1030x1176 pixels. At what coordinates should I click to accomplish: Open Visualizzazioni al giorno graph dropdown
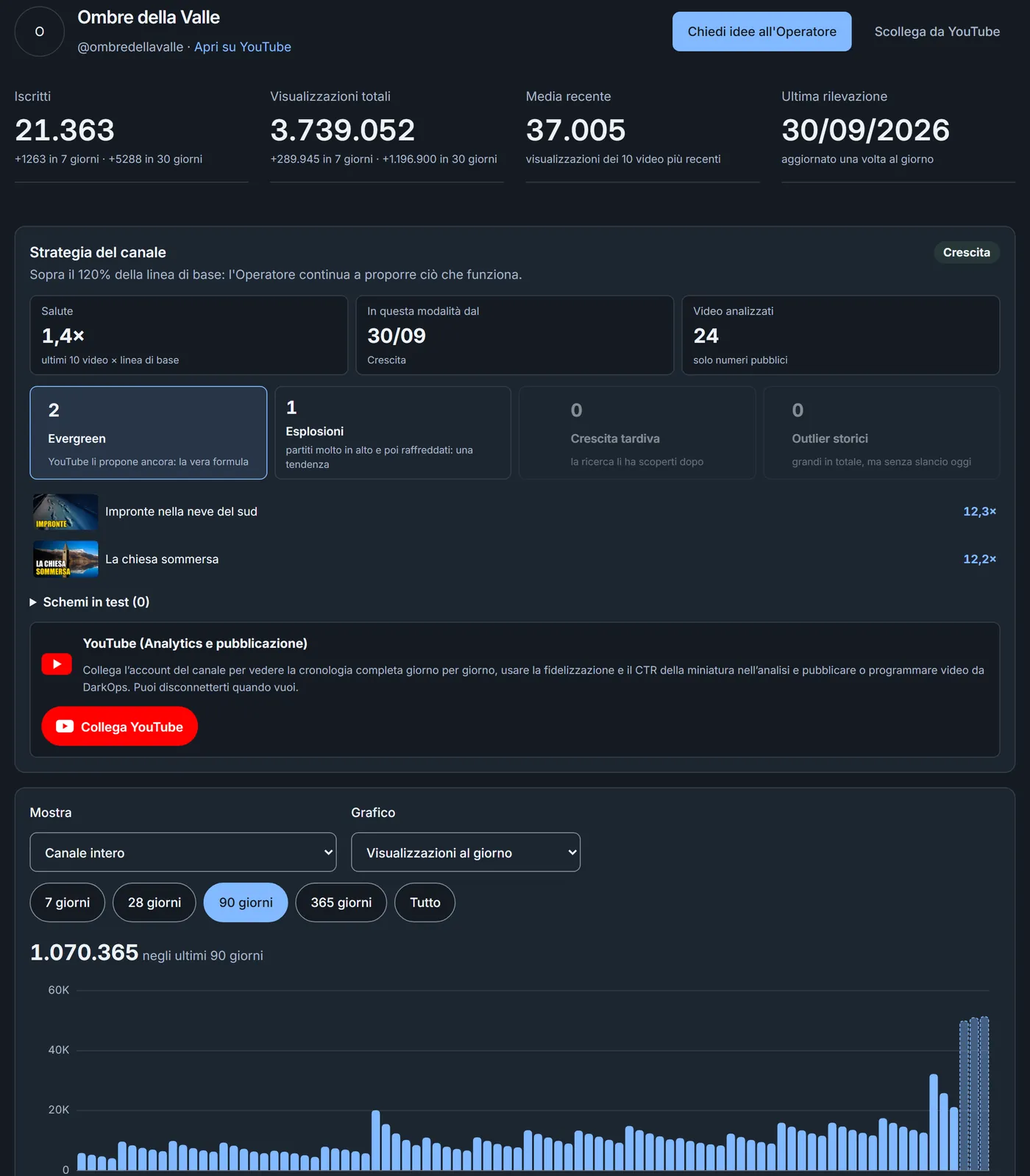pyautogui.click(x=466, y=852)
